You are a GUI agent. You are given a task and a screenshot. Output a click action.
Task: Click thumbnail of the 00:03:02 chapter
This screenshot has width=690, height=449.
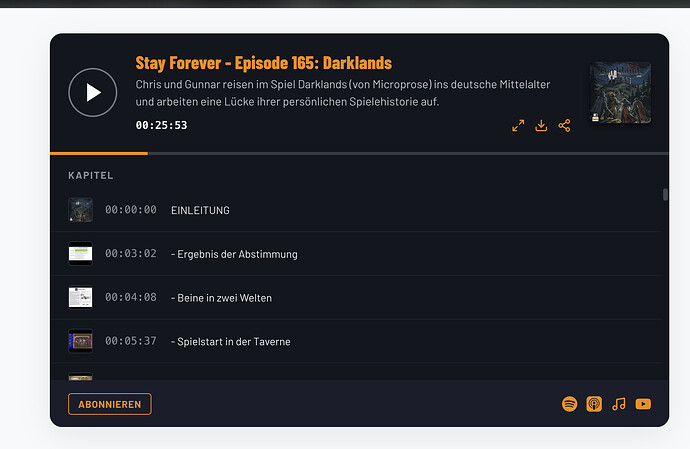coord(81,254)
